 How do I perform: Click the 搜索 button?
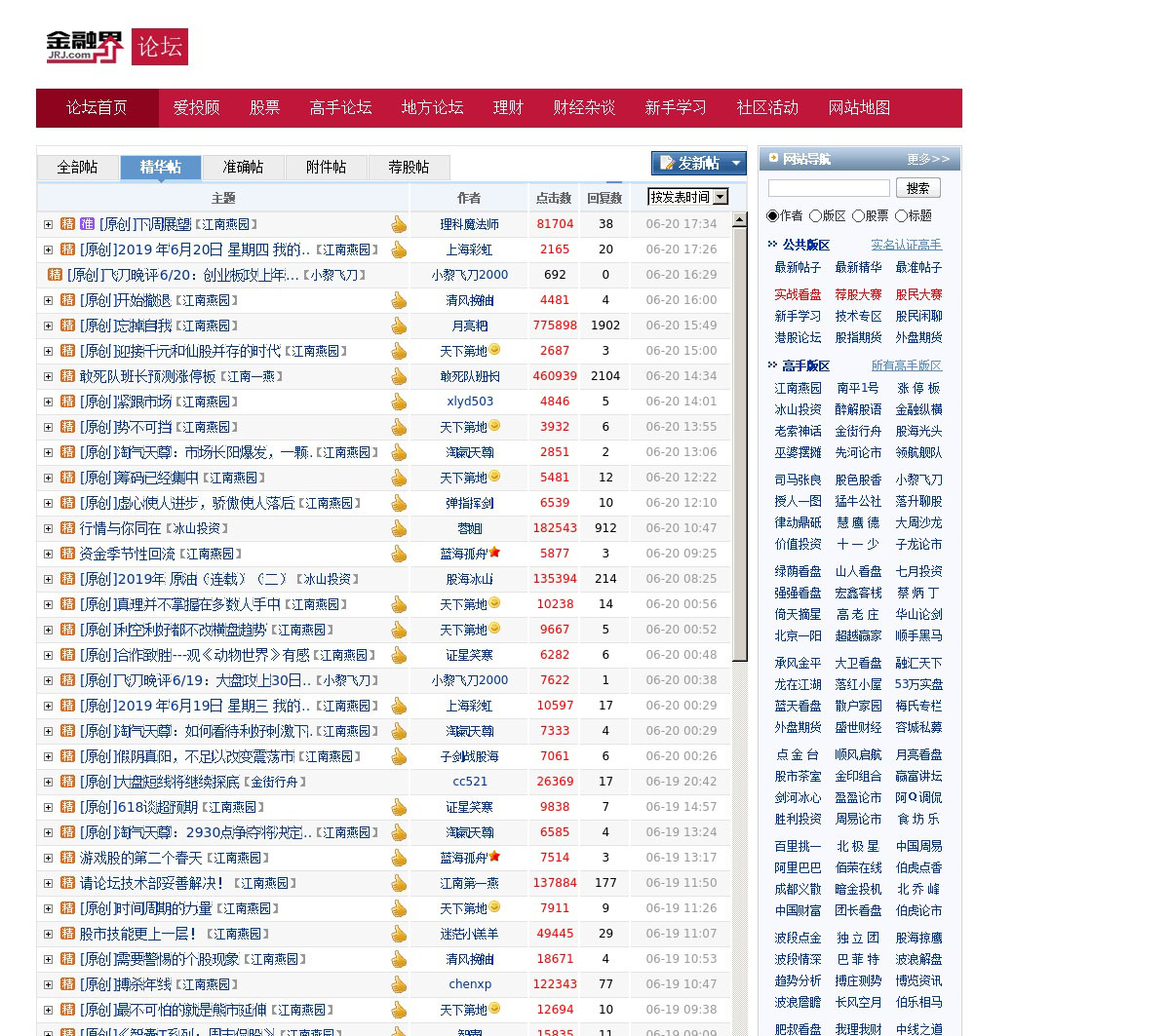pyautogui.click(x=917, y=188)
